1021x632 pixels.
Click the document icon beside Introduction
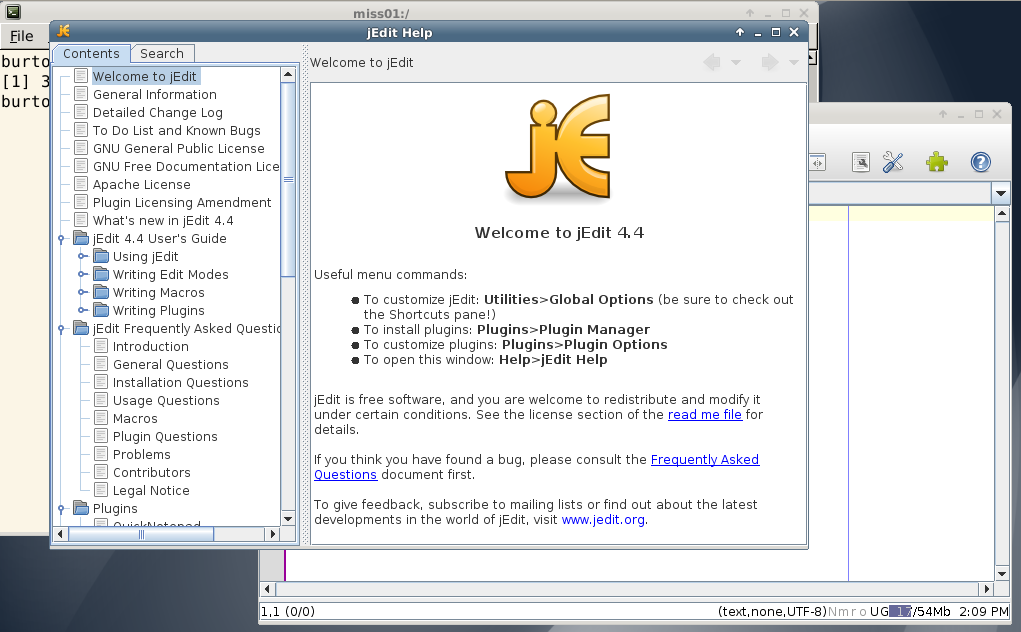tap(101, 346)
